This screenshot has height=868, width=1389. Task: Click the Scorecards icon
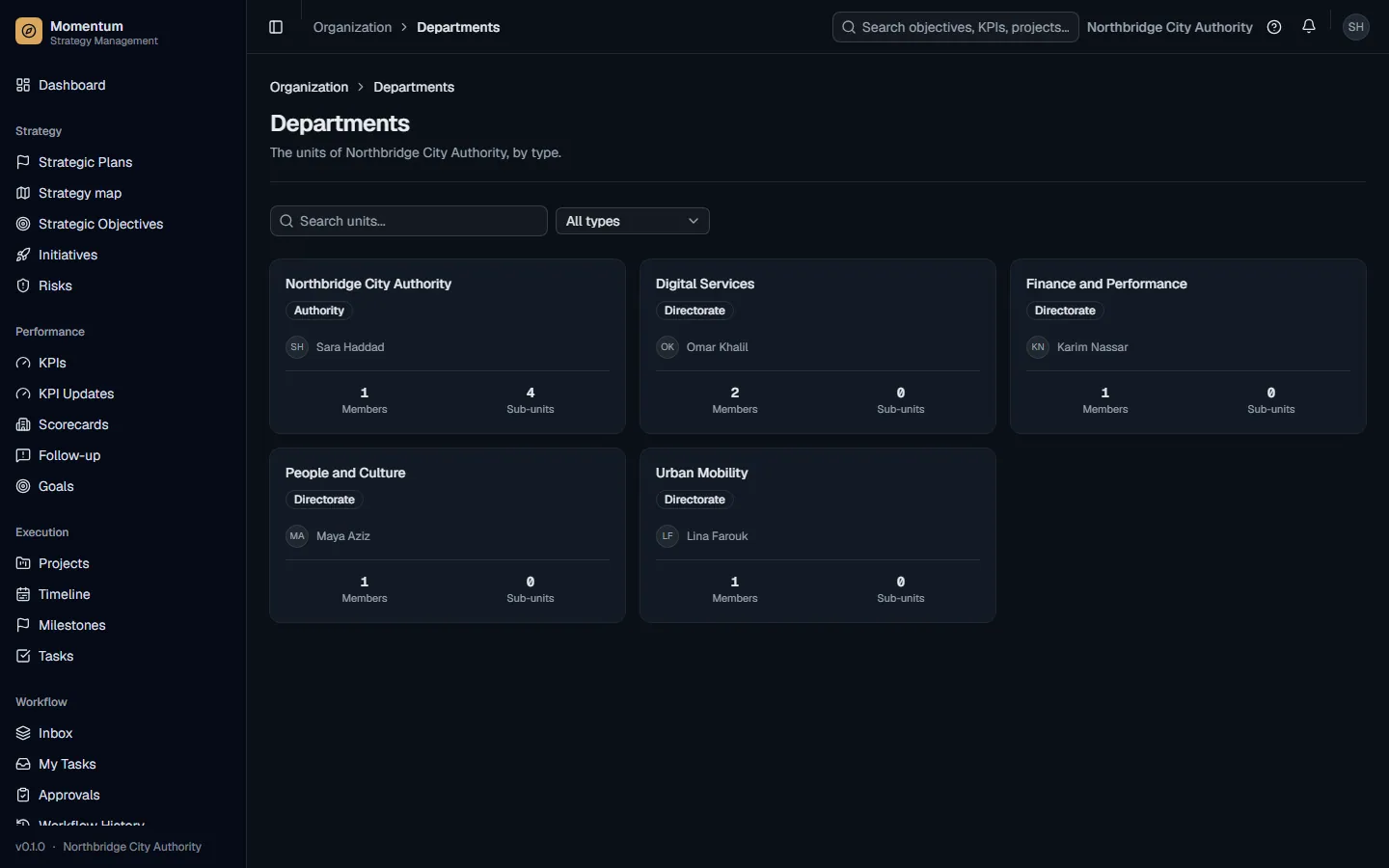(x=23, y=424)
